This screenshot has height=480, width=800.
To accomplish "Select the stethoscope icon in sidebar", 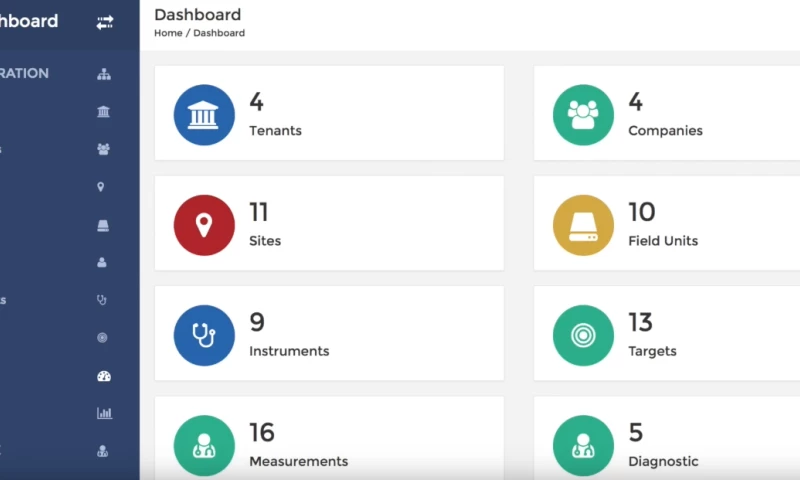I will click(102, 299).
